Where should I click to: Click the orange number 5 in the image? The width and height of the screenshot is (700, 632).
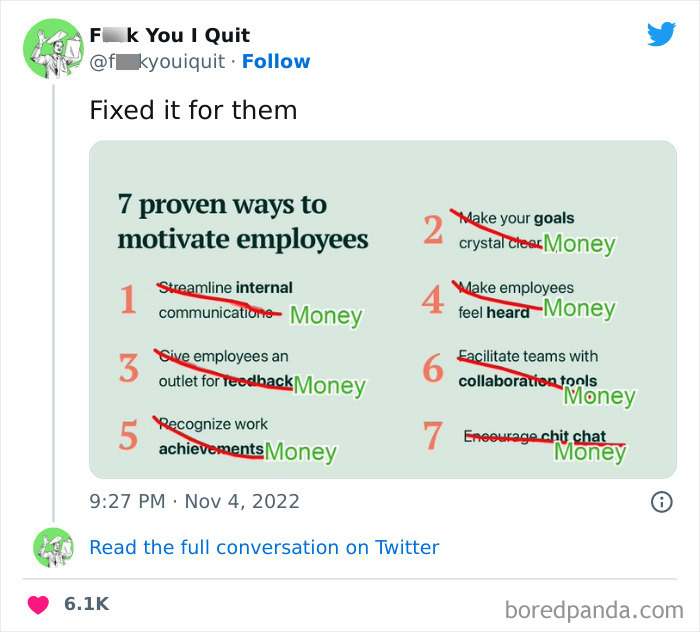click(128, 436)
